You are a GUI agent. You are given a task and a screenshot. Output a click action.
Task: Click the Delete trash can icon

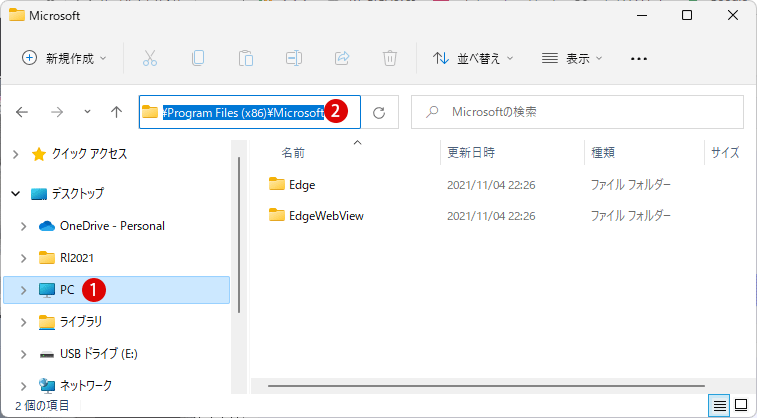click(390, 58)
